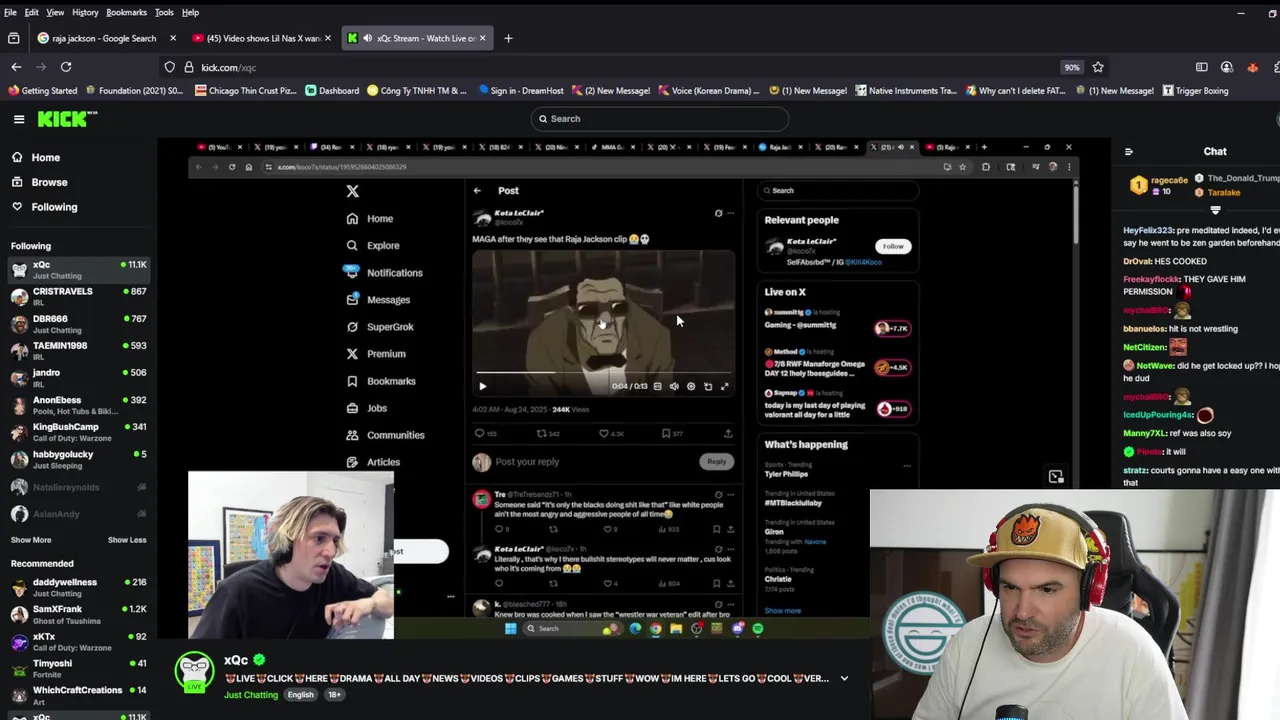1280x720 pixels.
Task: Open the tweet's three-dot more menu
Action: (x=730, y=213)
